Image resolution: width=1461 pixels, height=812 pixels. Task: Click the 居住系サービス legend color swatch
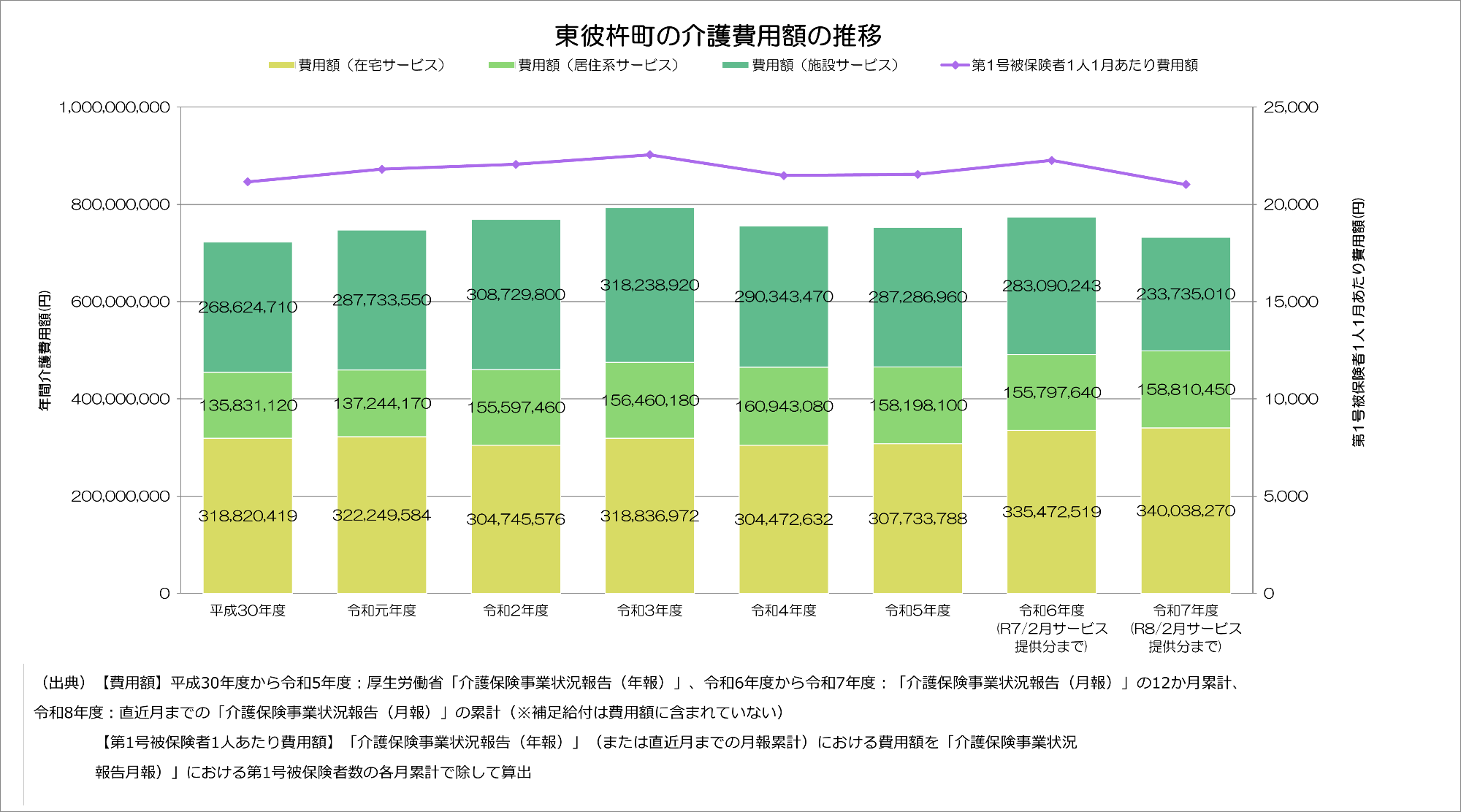click(502, 65)
